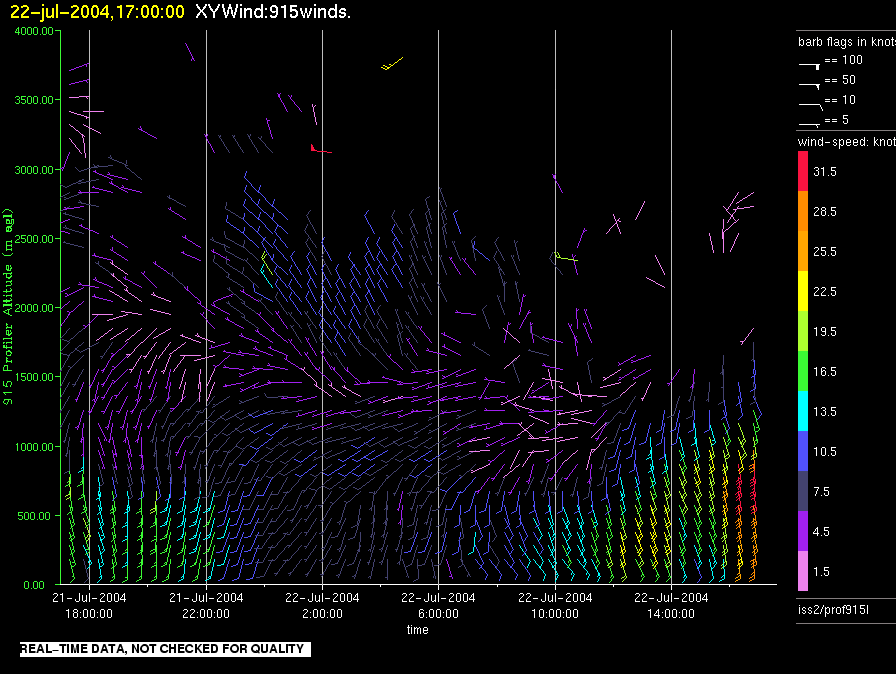Screen dimensions: 896x674
Task: Click the 13.5 wind-speed scale value
Action: 825,411
